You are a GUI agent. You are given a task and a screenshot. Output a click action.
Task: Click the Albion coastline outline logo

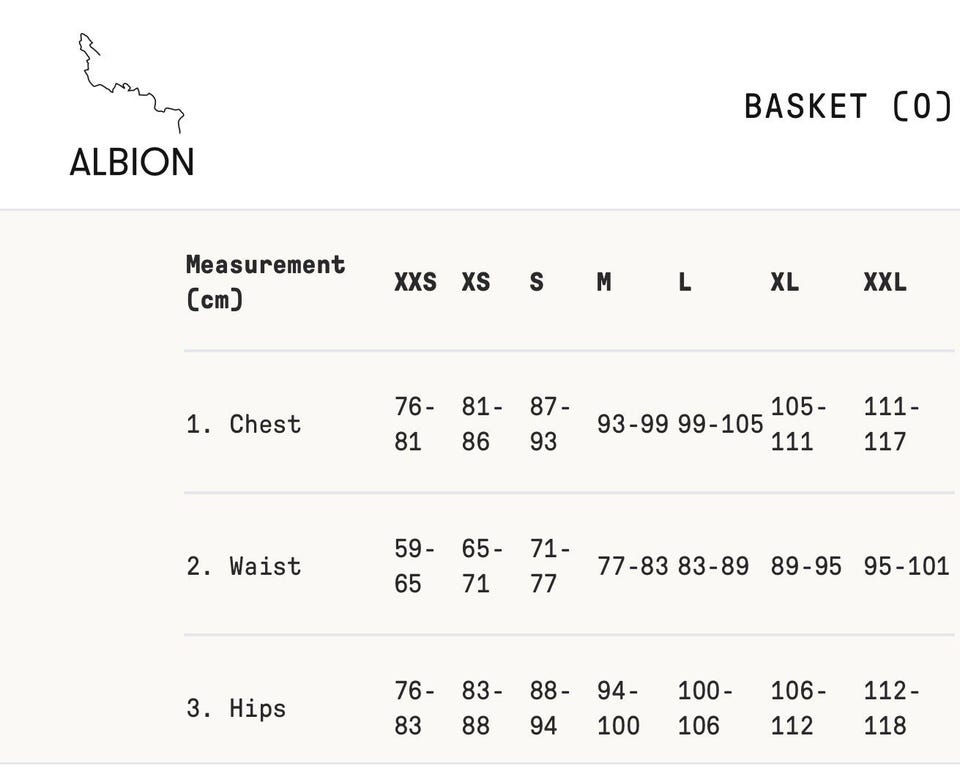pos(132,84)
